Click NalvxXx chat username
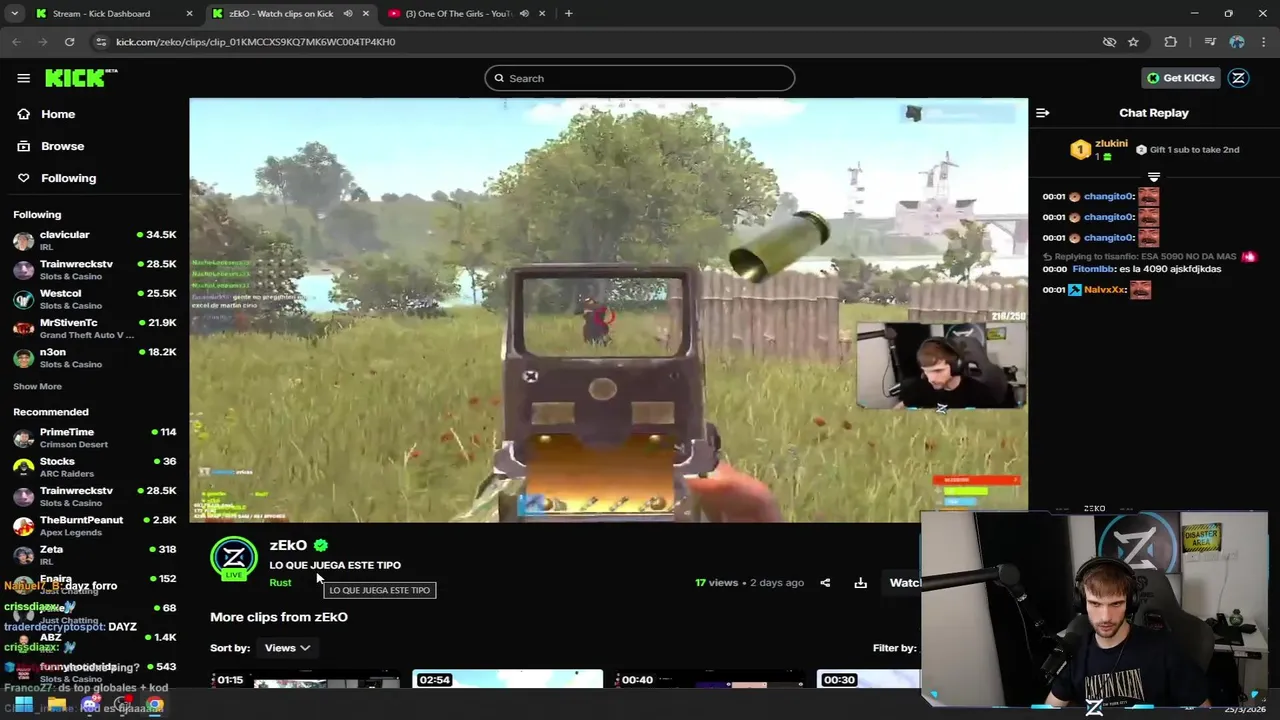This screenshot has height=720, width=1280. click(x=1106, y=290)
